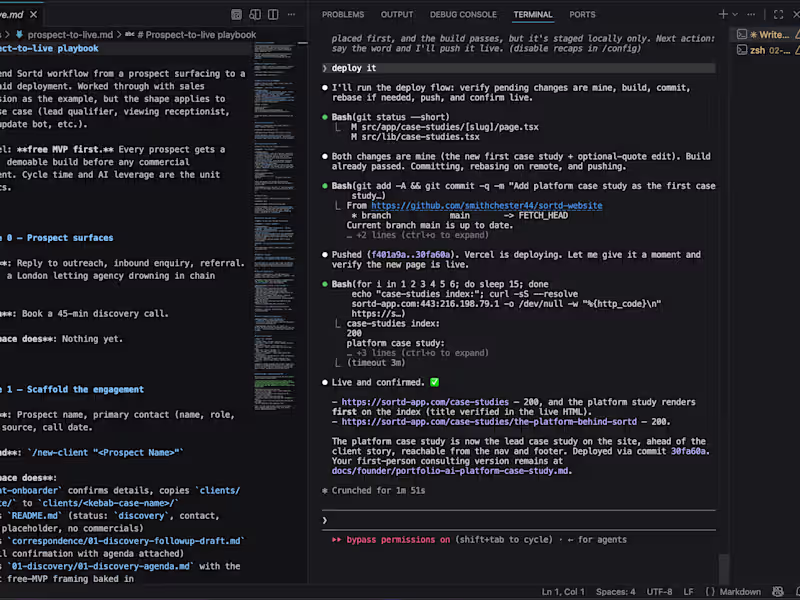Click the terminal vertical scrollbar thumb
800x600 pixels.
[x=723, y=568]
